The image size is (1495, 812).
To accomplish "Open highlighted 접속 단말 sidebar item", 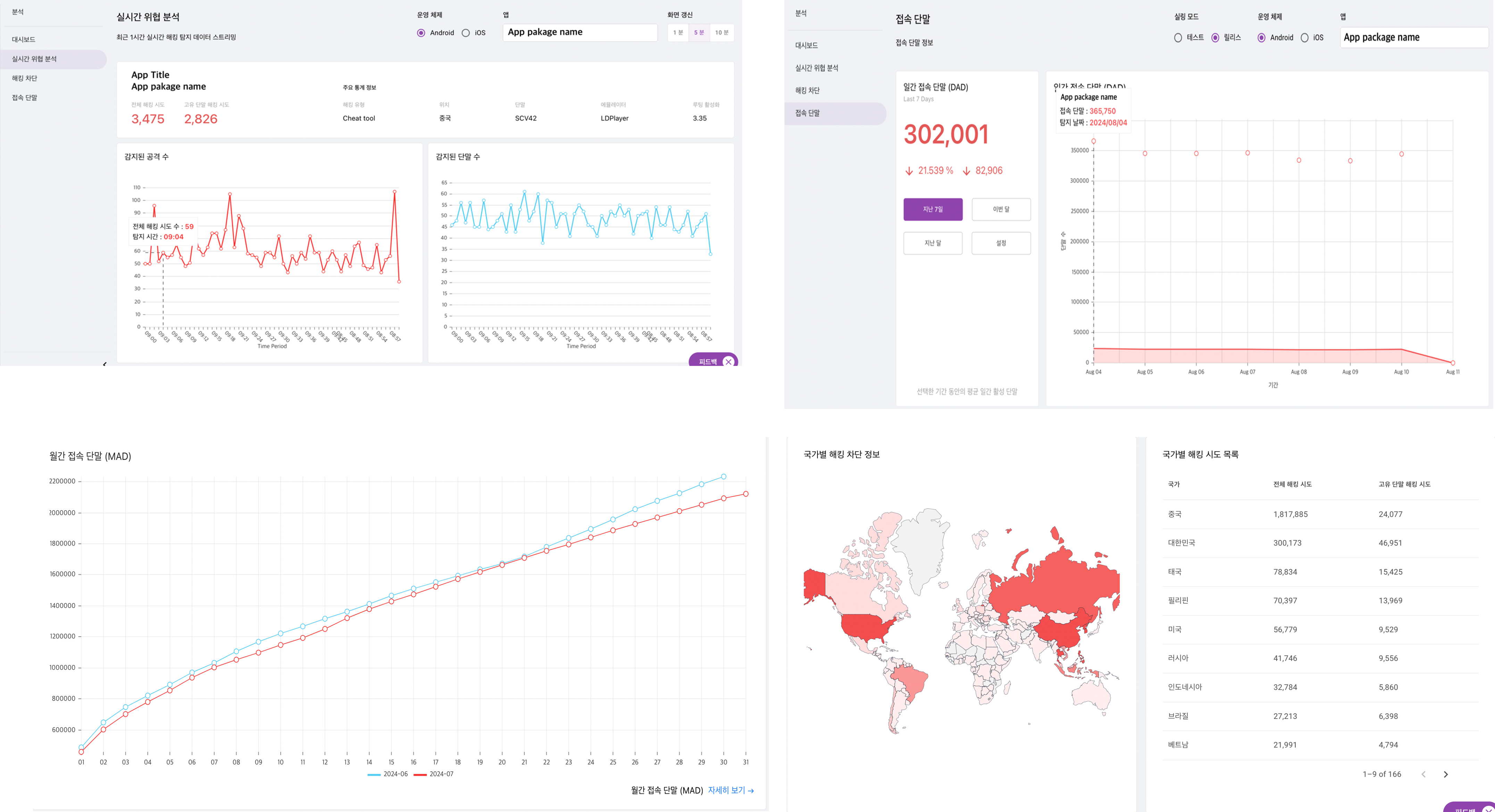I will 836,113.
